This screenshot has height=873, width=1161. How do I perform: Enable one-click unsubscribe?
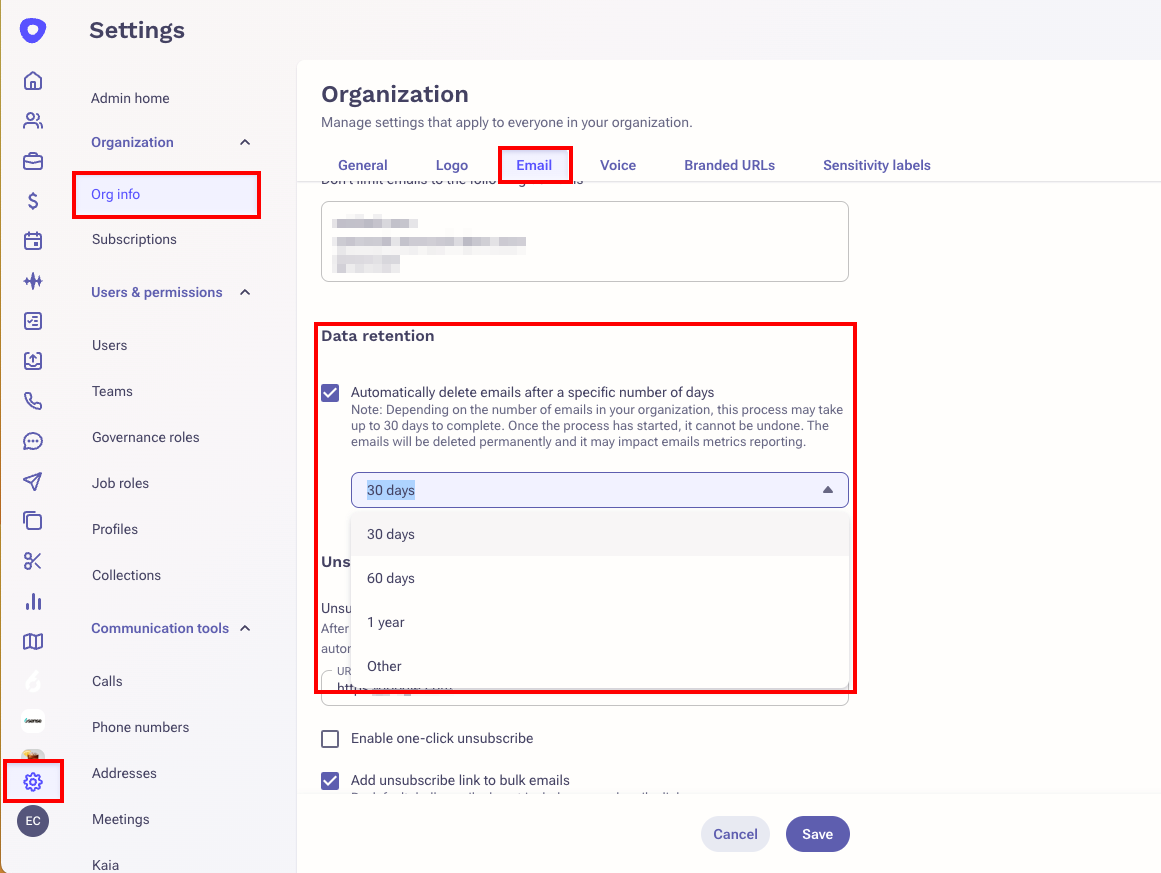click(330, 738)
